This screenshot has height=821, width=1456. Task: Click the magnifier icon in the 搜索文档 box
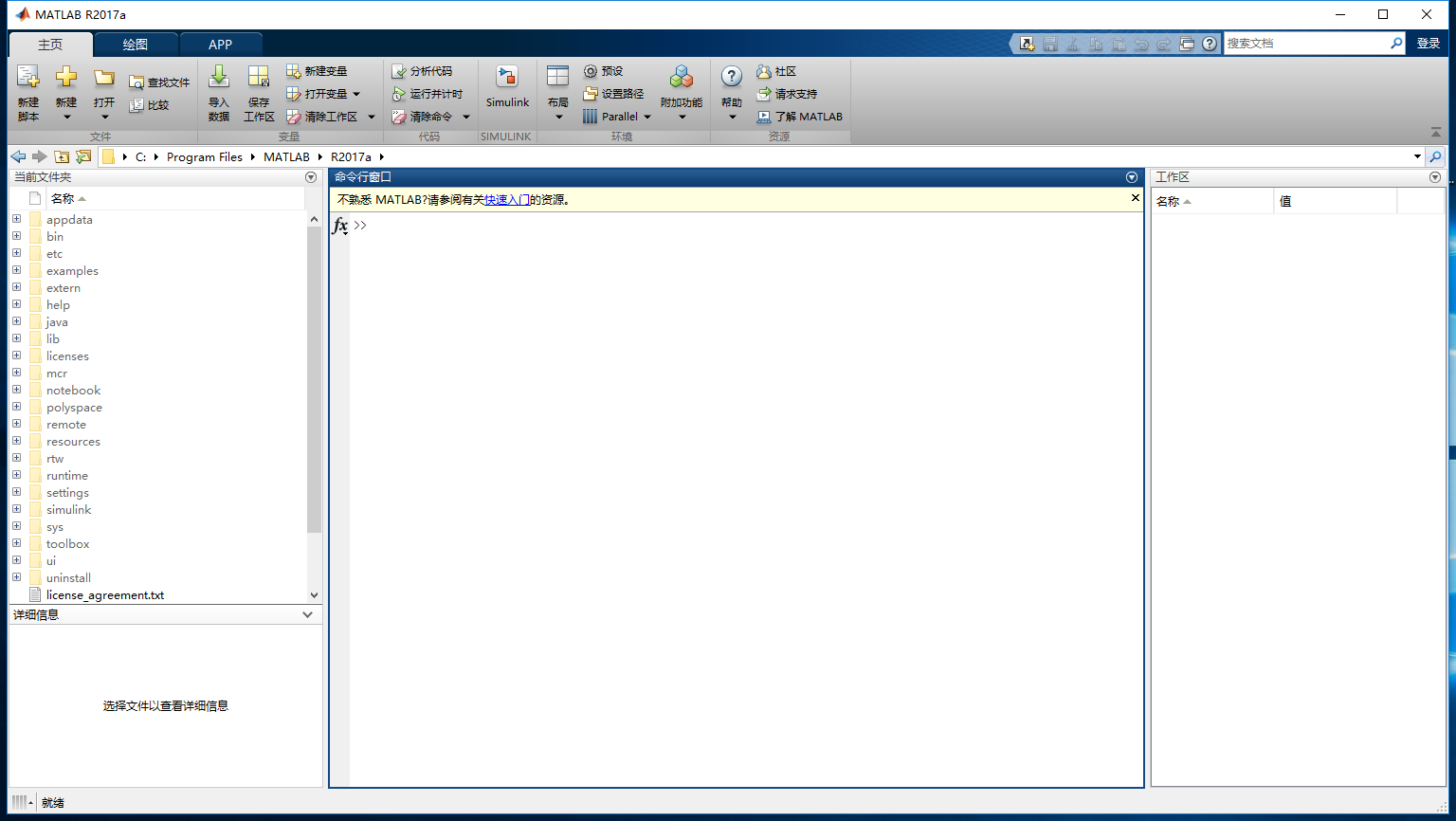click(x=1396, y=43)
